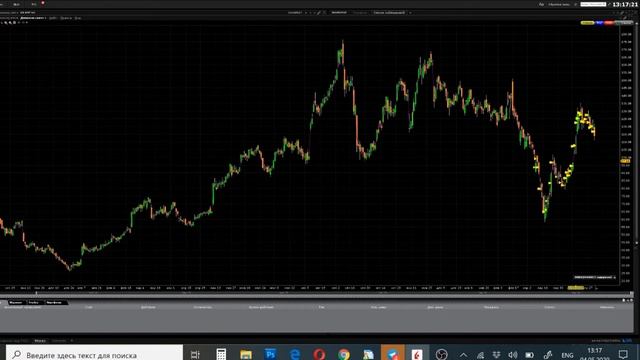640x360 pixels.
Task: Click the gray button above price axis
Action: pyautogui.click(x=624, y=23)
